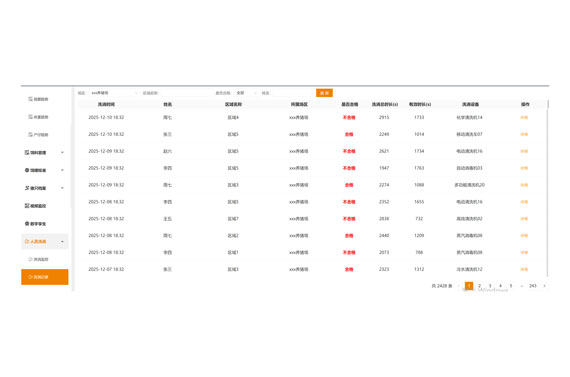
Task: Open details link for the row with 2323 total duration
Action: point(524,269)
